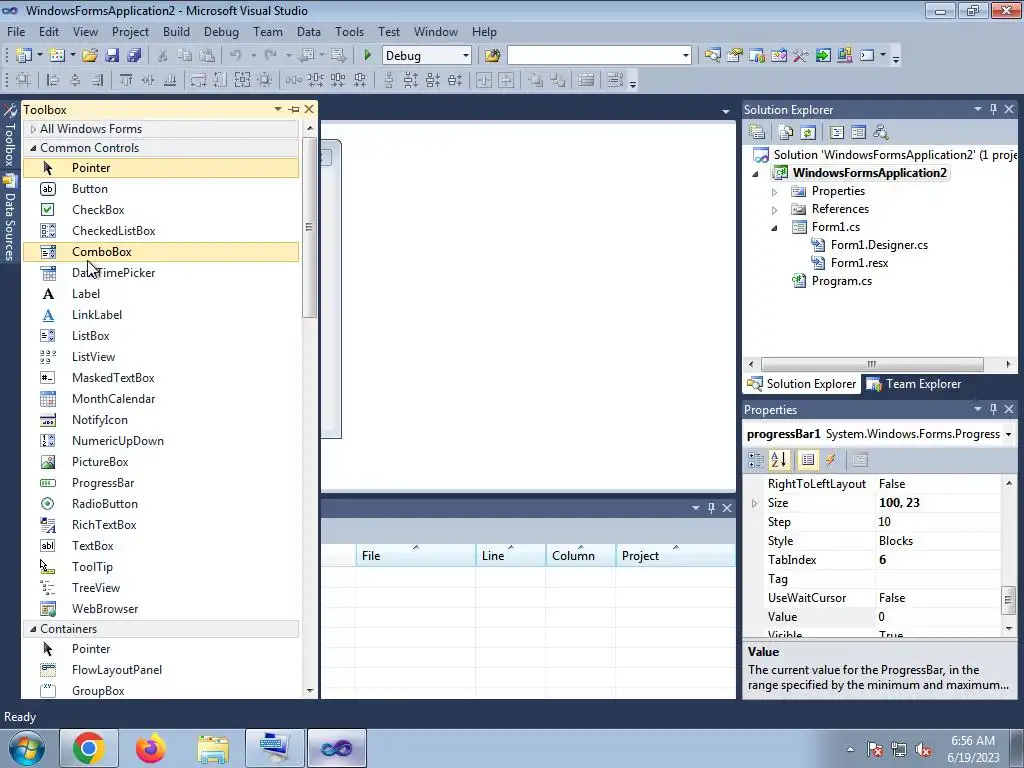
Task: Select the NumericUpDown control in Toolbox
Action: point(161,441)
